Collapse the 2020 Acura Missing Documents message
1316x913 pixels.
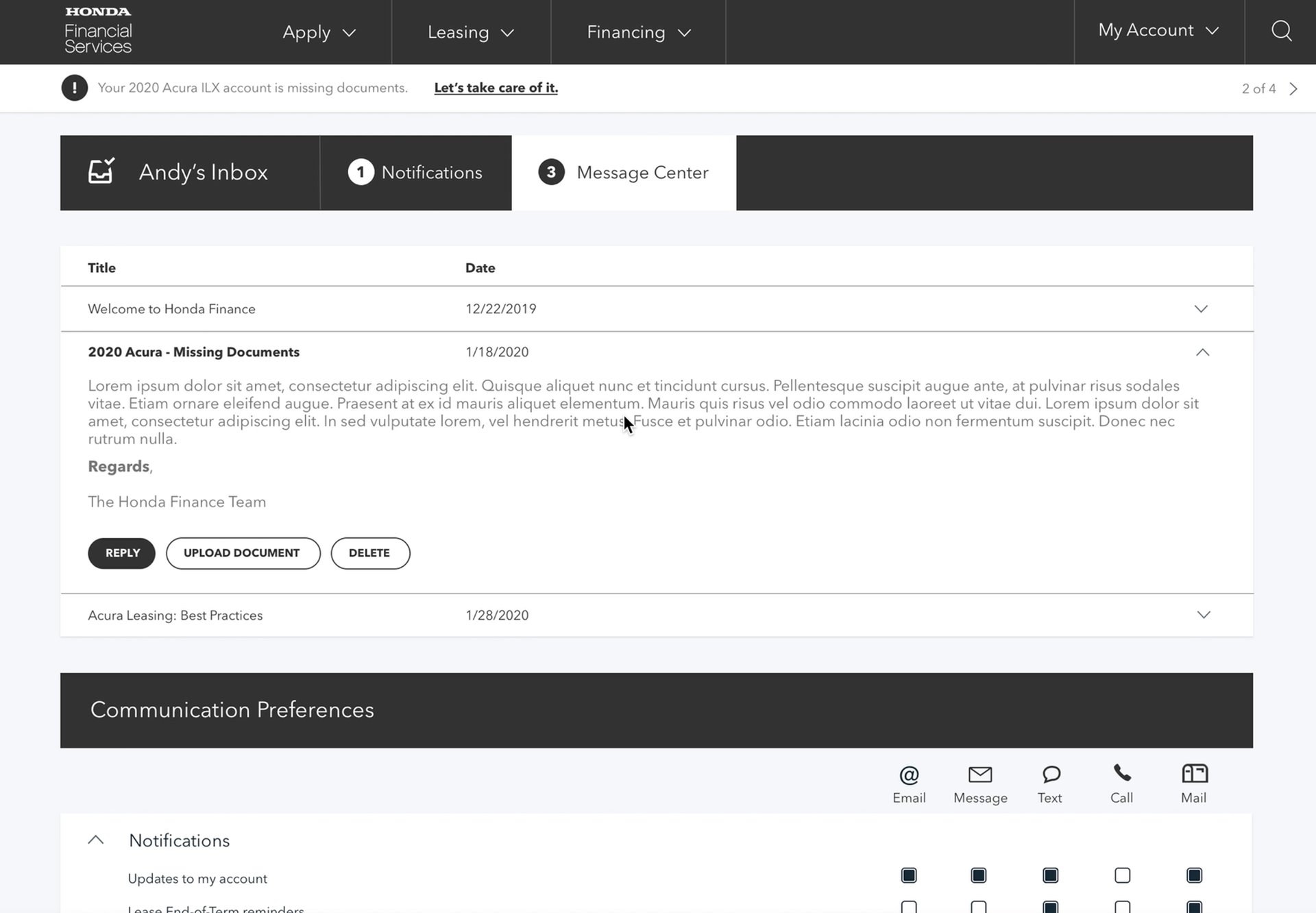click(x=1202, y=352)
